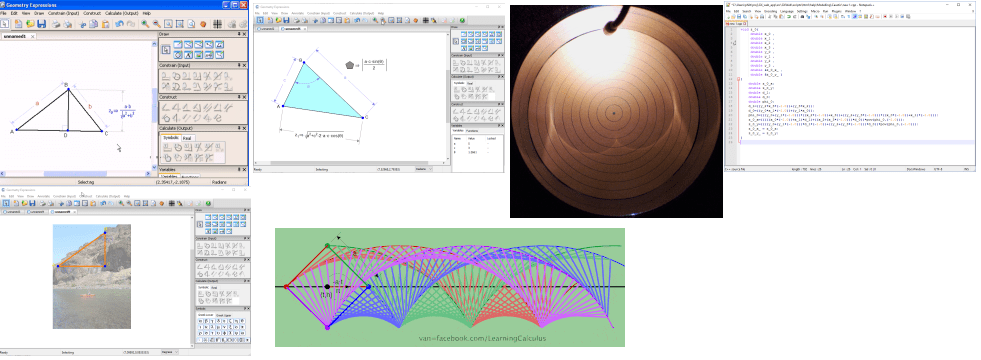The width and height of the screenshot is (981, 360).
Task: Switch to the Functions tab in the Variables panel
Action: [x=472, y=131]
